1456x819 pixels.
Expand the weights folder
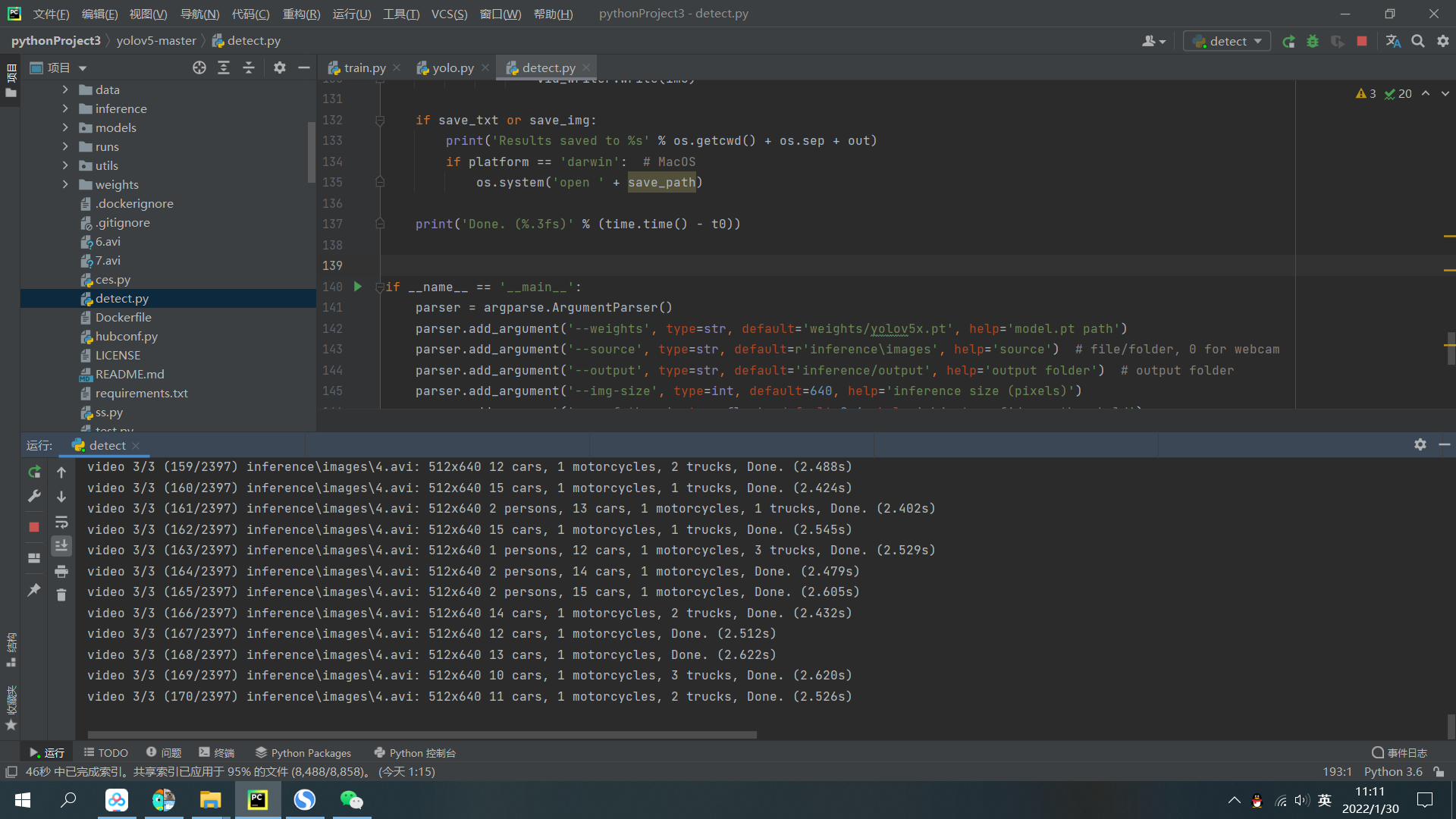pos(65,184)
